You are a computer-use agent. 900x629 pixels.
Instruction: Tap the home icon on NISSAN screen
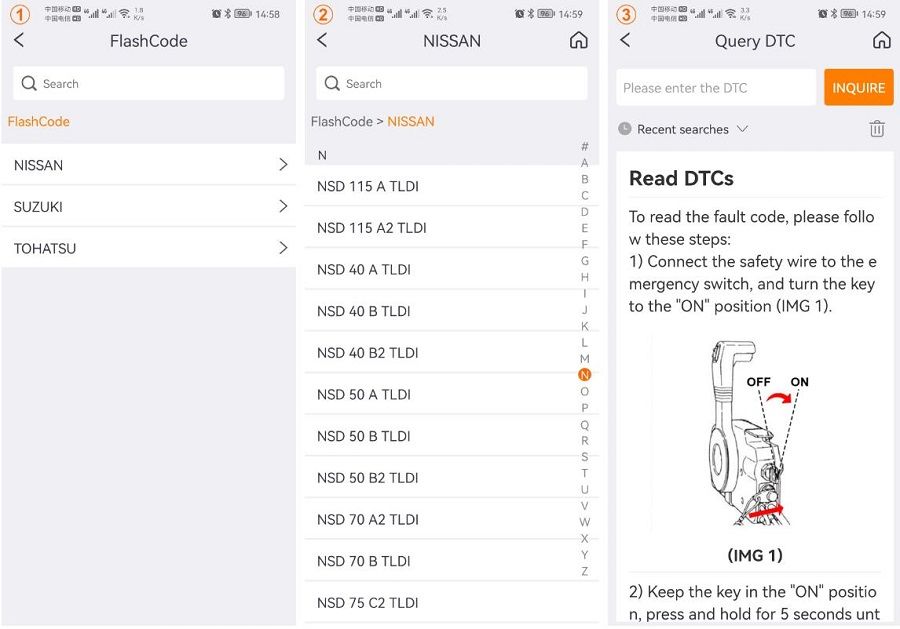578,40
